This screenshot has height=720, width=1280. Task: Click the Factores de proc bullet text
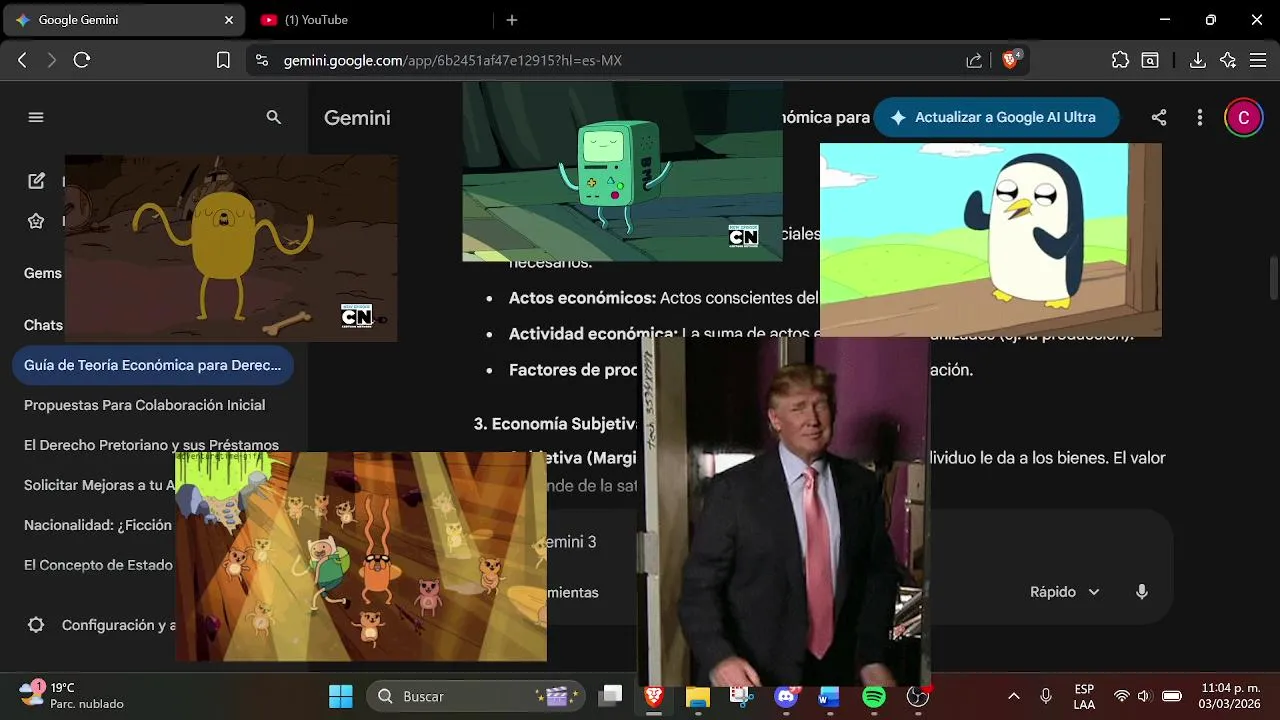(x=573, y=370)
